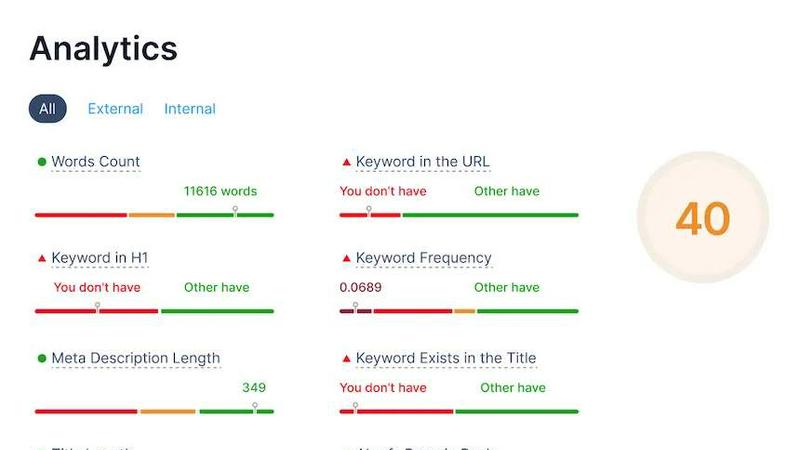Click red triangle beside Keyword in the URL
Image resolution: width=800 pixels, height=450 pixels.
pos(347,162)
